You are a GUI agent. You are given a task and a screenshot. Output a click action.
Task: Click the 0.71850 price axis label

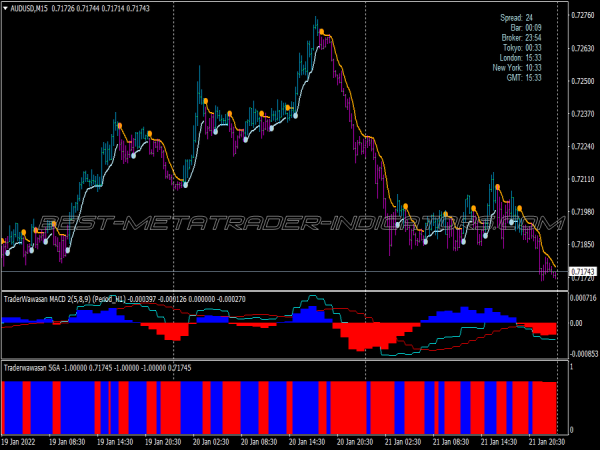click(583, 244)
